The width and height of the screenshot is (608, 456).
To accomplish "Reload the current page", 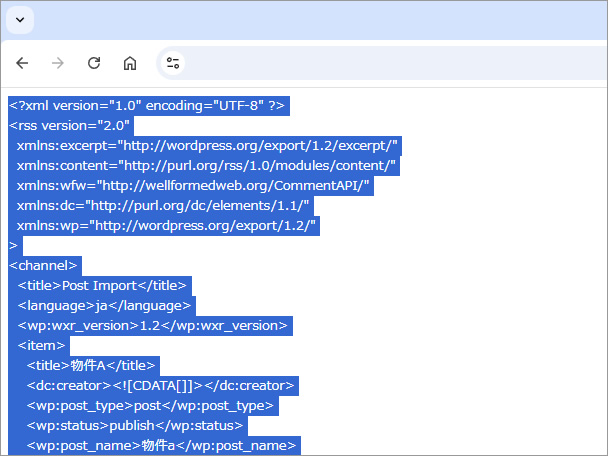I will click(x=94, y=63).
